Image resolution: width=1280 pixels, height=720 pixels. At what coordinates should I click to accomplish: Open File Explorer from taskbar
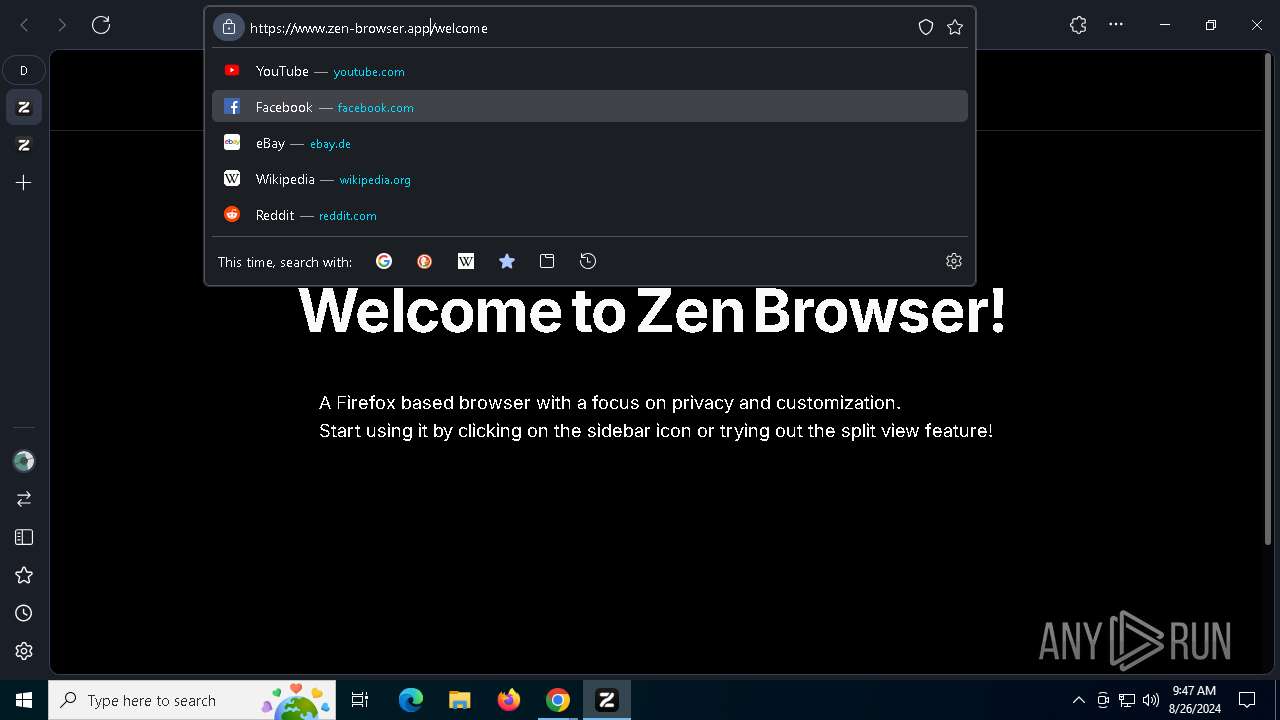tap(460, 700)
